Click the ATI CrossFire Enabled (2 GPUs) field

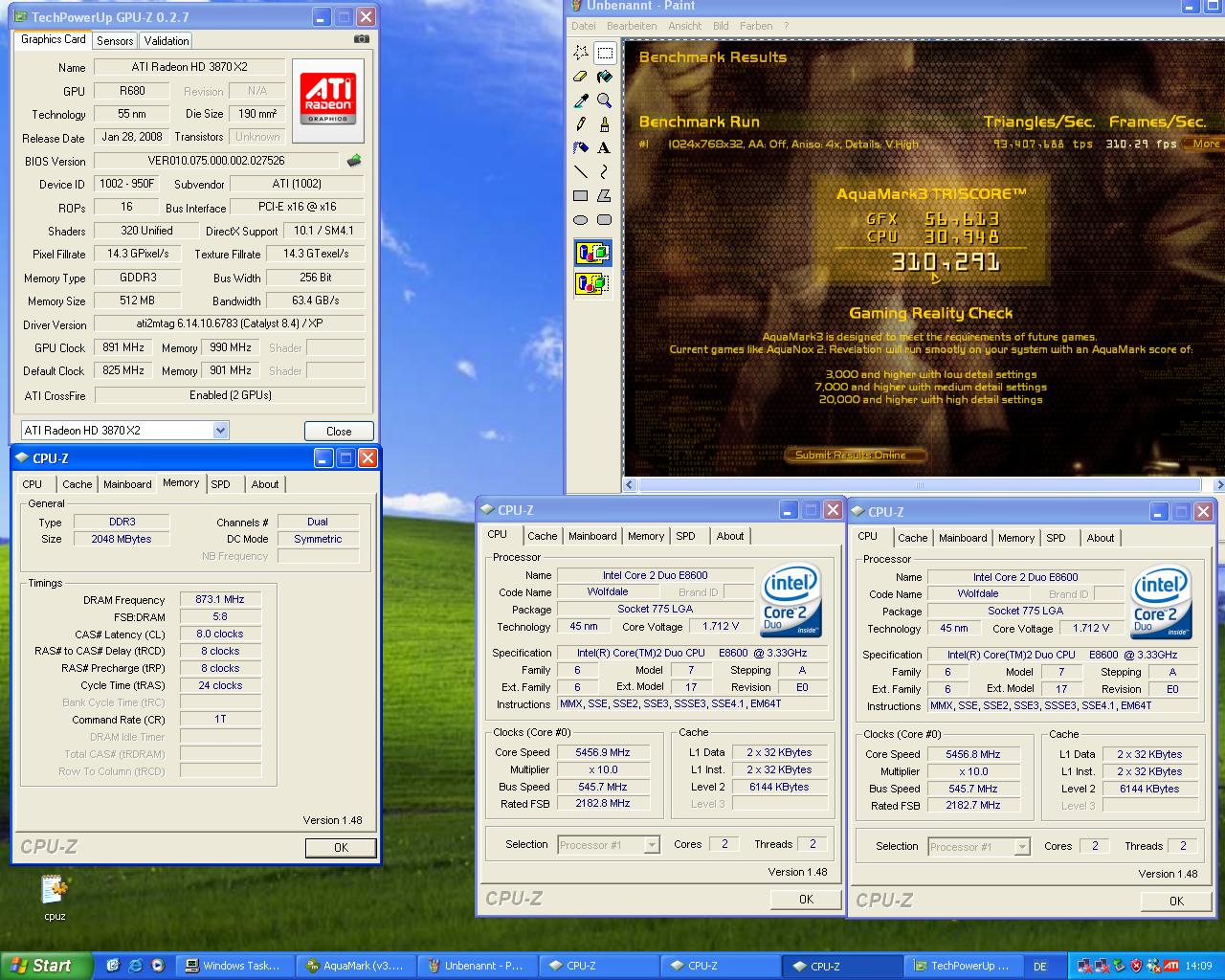[x=231, y=395]
